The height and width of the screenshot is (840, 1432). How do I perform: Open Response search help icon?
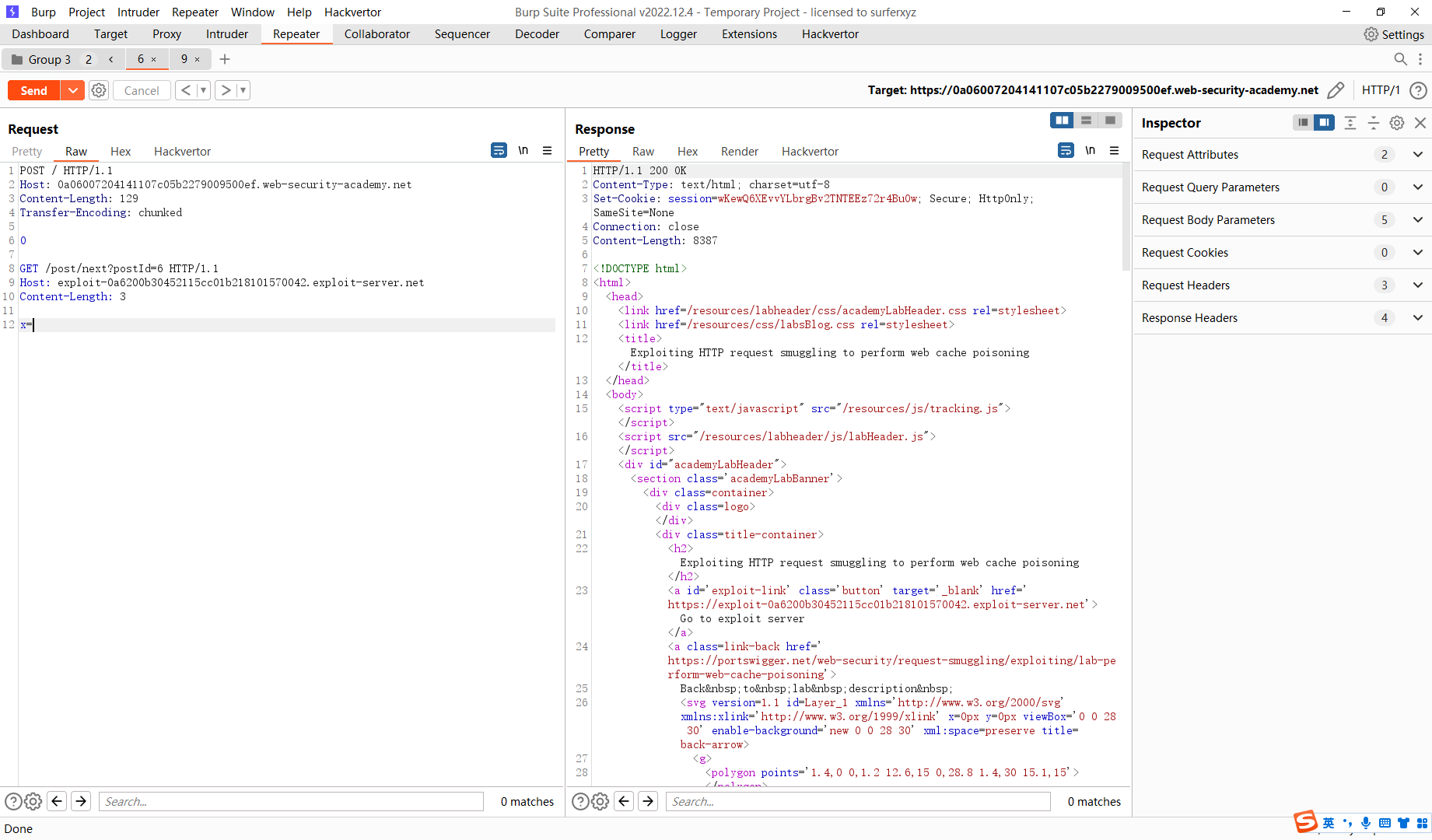click(580, 801)
